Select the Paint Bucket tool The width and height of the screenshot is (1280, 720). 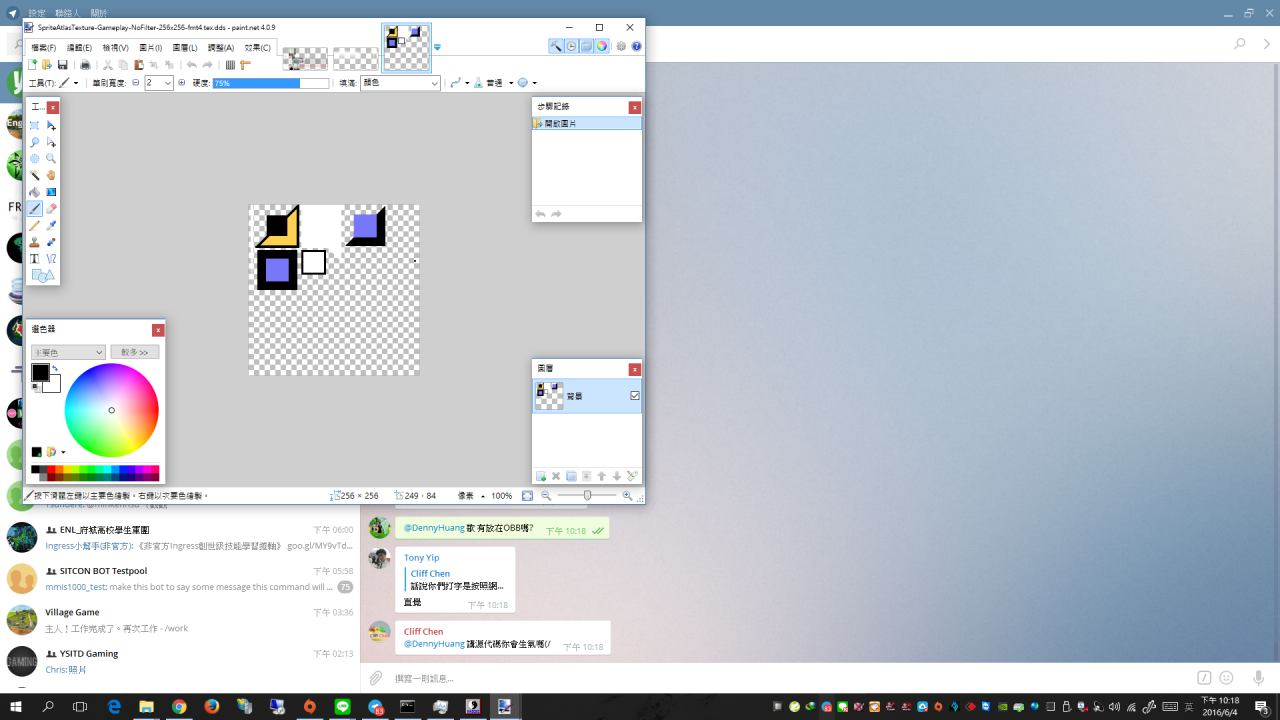[35, 192]
